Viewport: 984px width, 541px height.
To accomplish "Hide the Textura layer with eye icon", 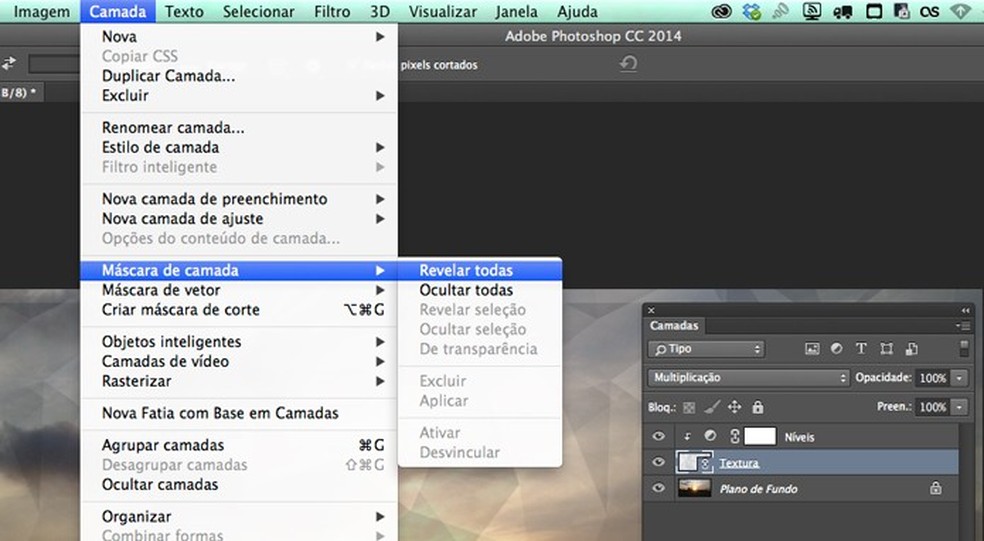I will [658, 462].
